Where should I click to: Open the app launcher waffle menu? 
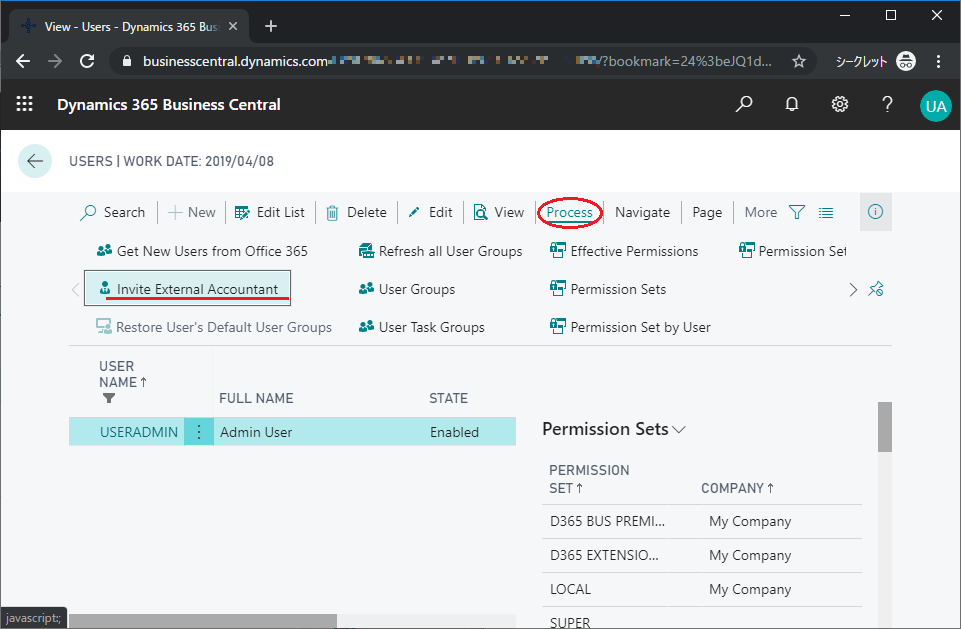pos(25,104)
